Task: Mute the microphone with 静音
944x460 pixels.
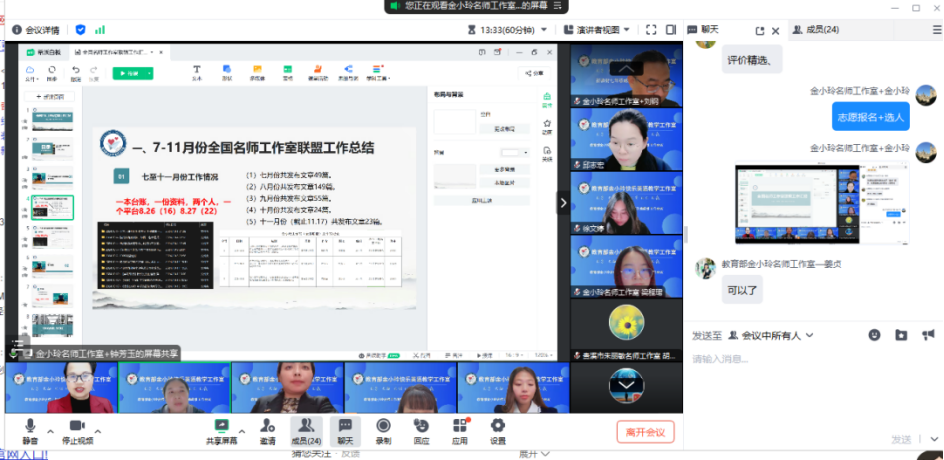Action: (30, 432)
